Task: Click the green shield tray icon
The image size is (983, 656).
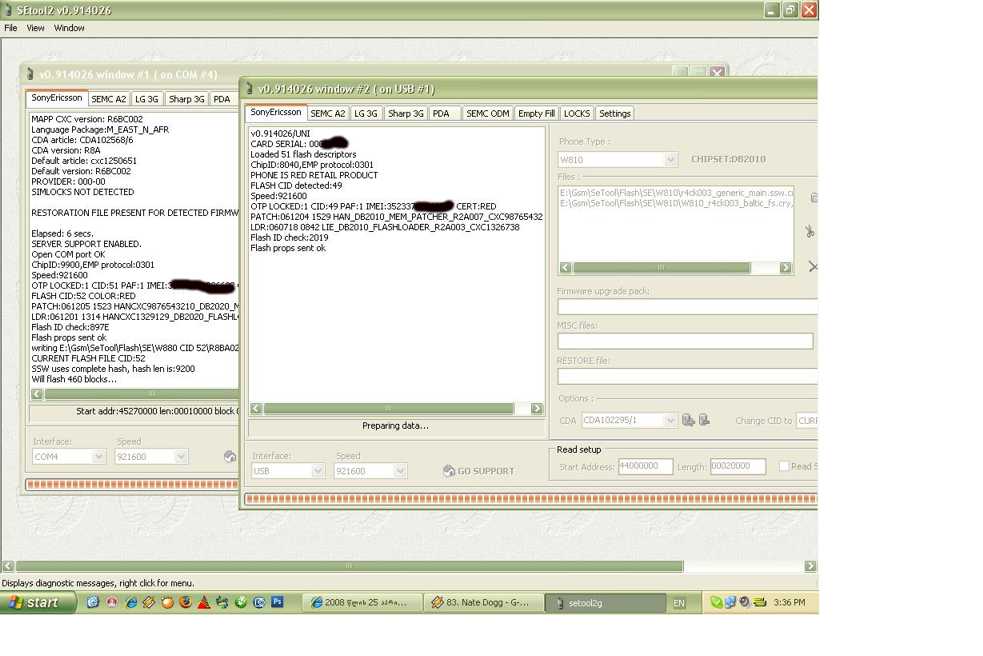Action: point(715,603)
